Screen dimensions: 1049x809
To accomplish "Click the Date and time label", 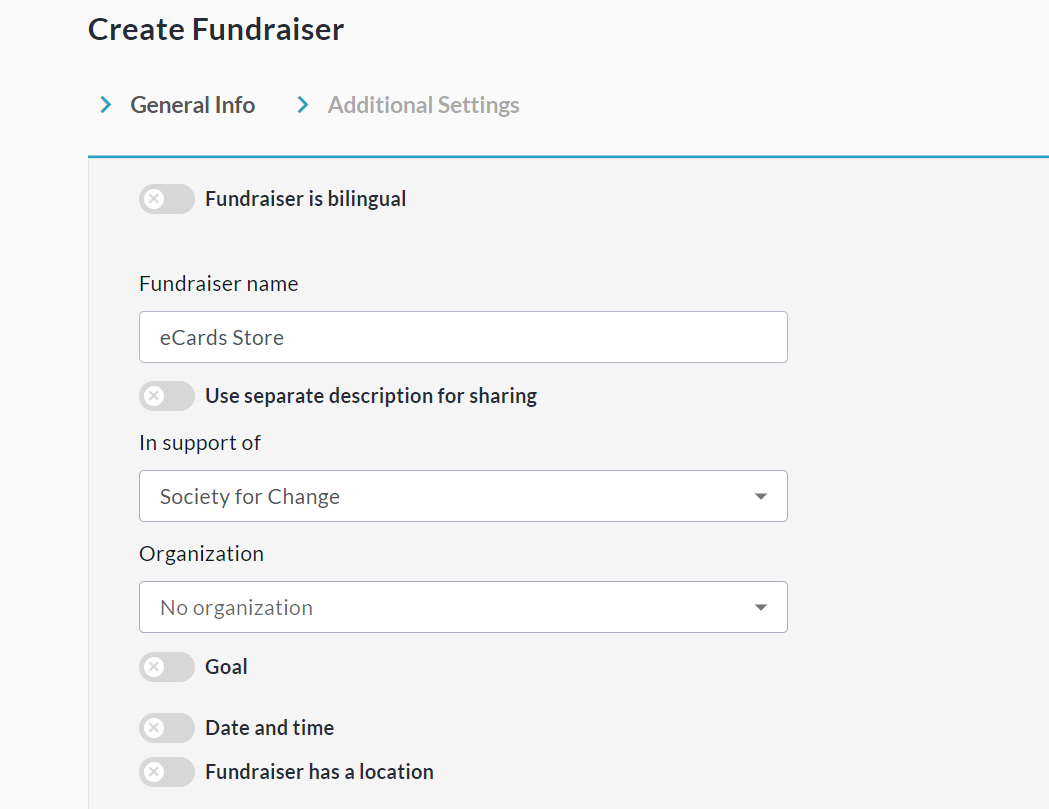I will click(269, 728).
